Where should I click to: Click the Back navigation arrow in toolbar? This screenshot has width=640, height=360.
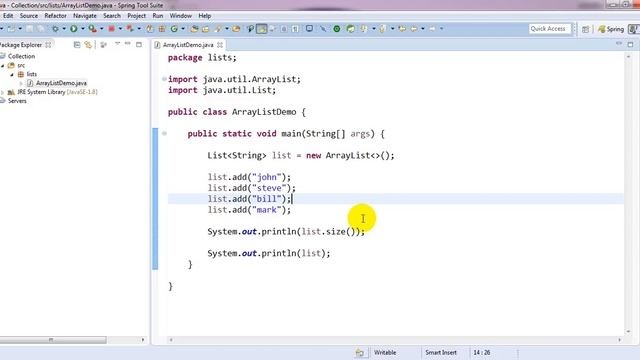click(414, 29)
